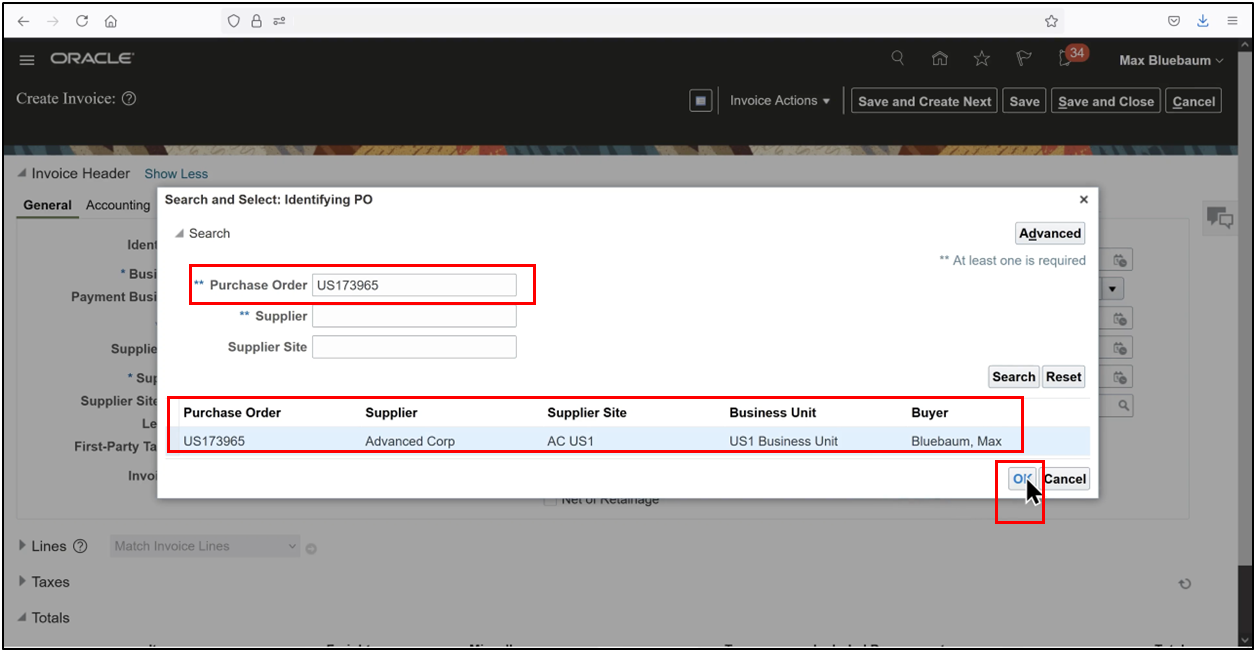Open notifications showing 34 alerts
This screenshot has width=1256, height=652.
tap(1064, 58)
